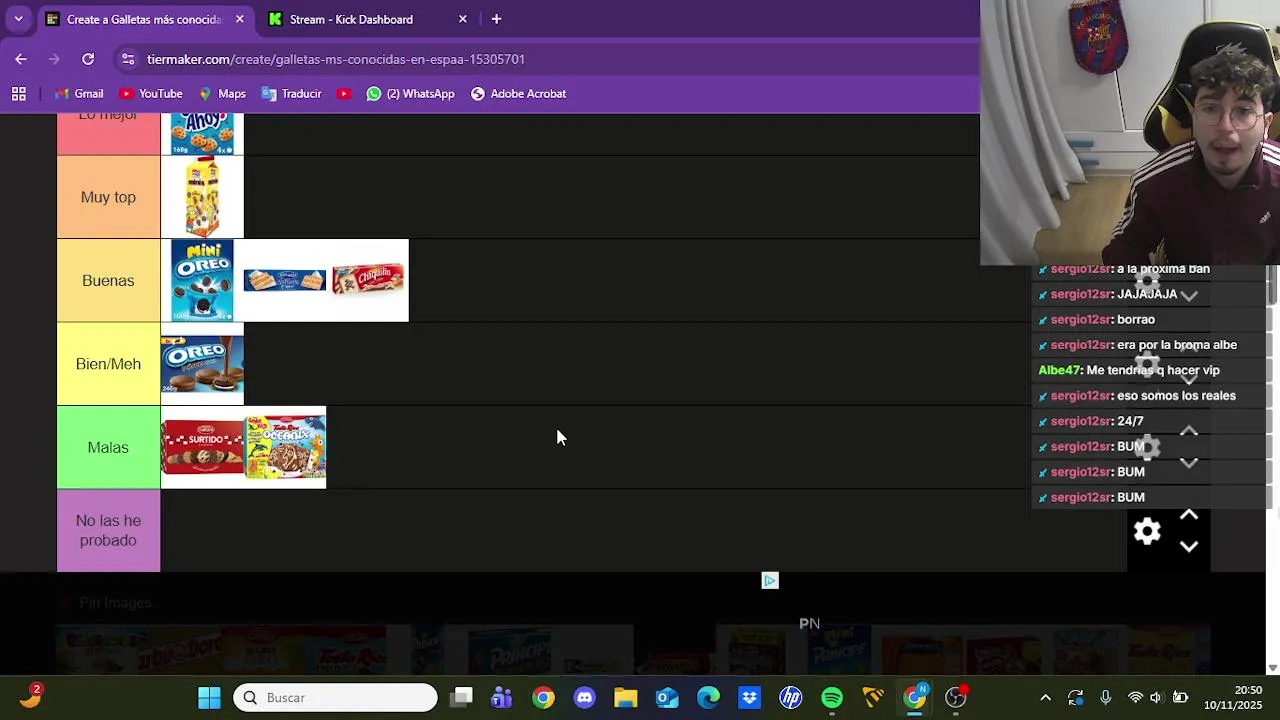Screen dimensions: 1280x720
Task: Open the Gmail bookmark
Action: coord(79,94)
